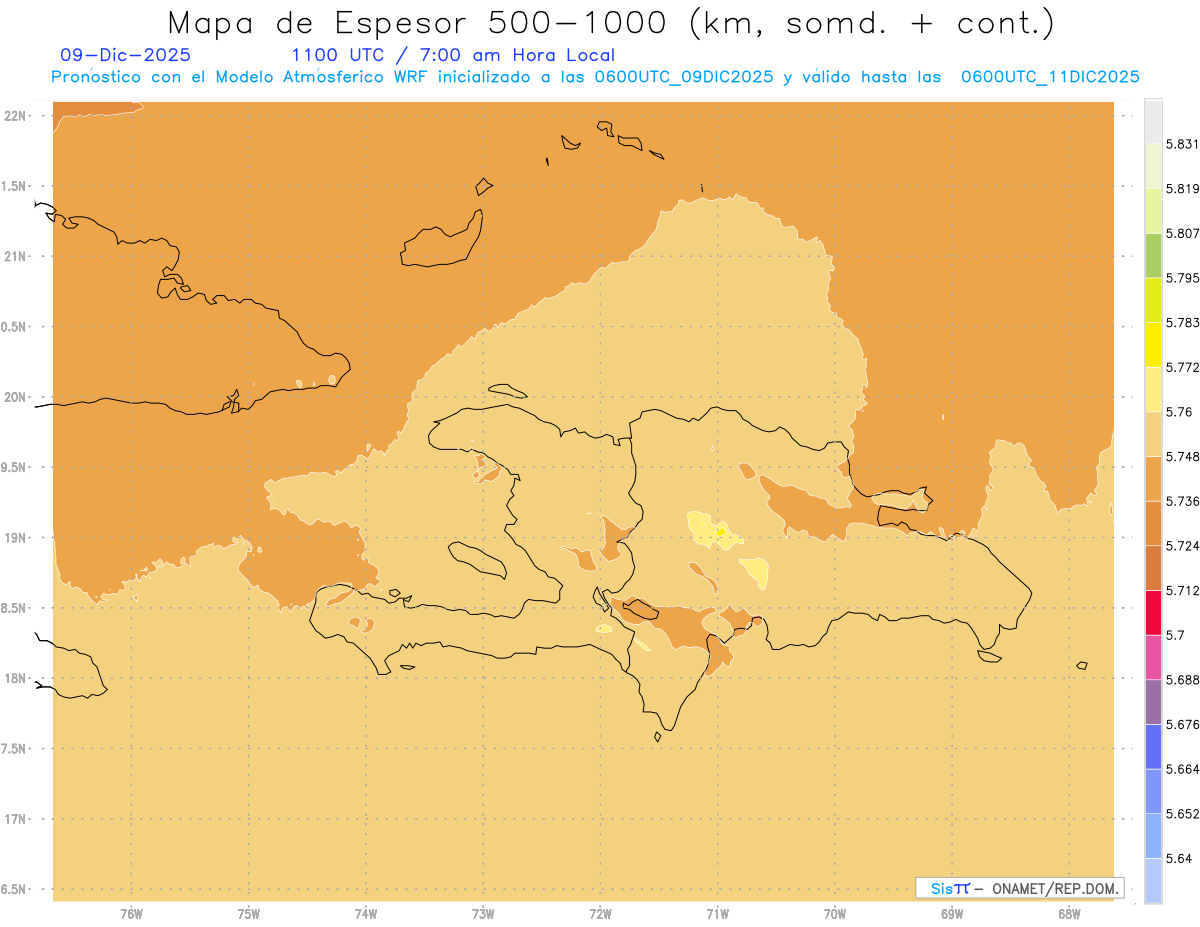Click the colorbar value '5.652'
Viewport: 1200px width, 927px height.
pyautogui.click(x=1182, y=813)
